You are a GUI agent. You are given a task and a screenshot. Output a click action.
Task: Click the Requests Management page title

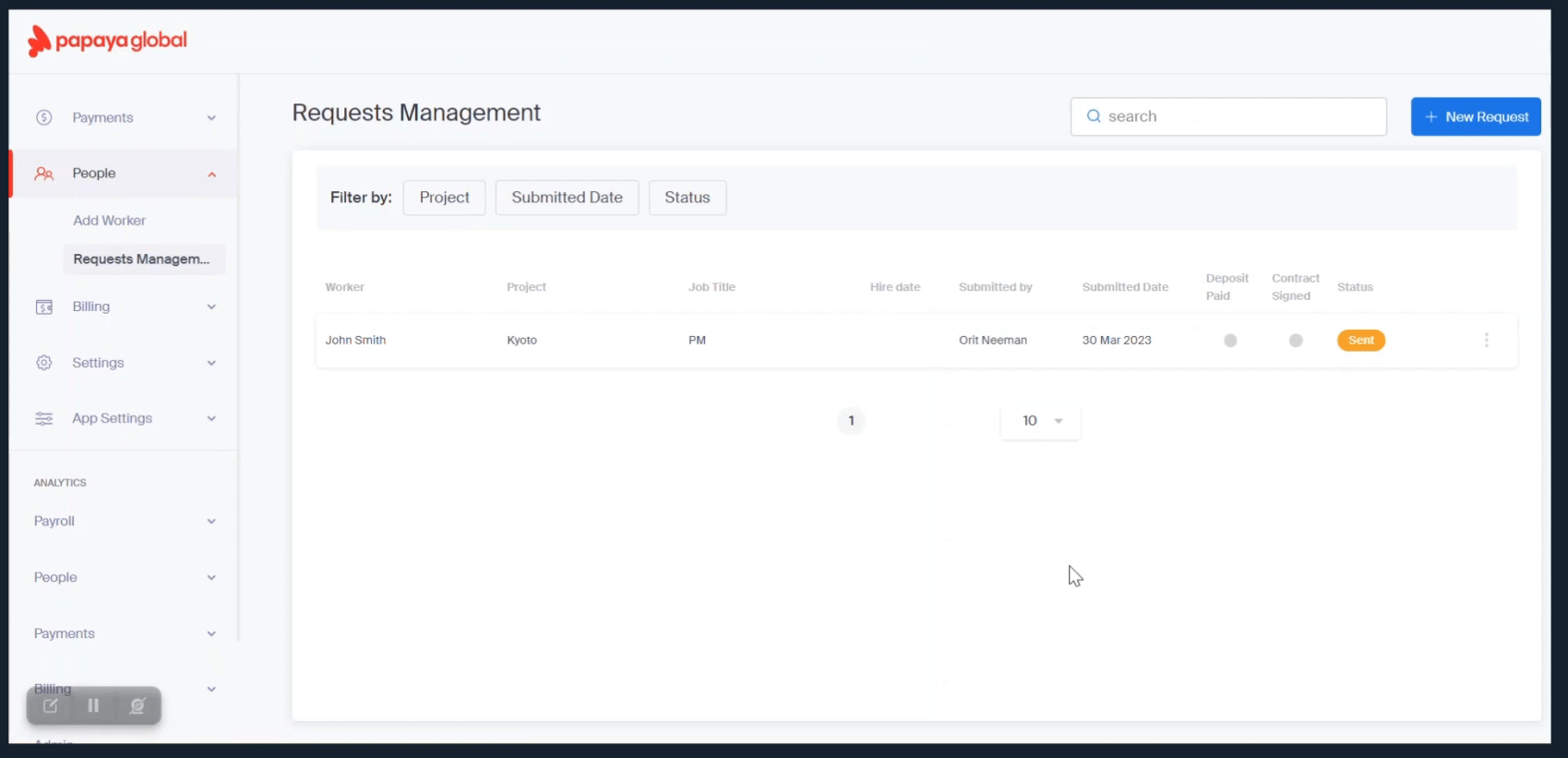click(x=416, y=113)
